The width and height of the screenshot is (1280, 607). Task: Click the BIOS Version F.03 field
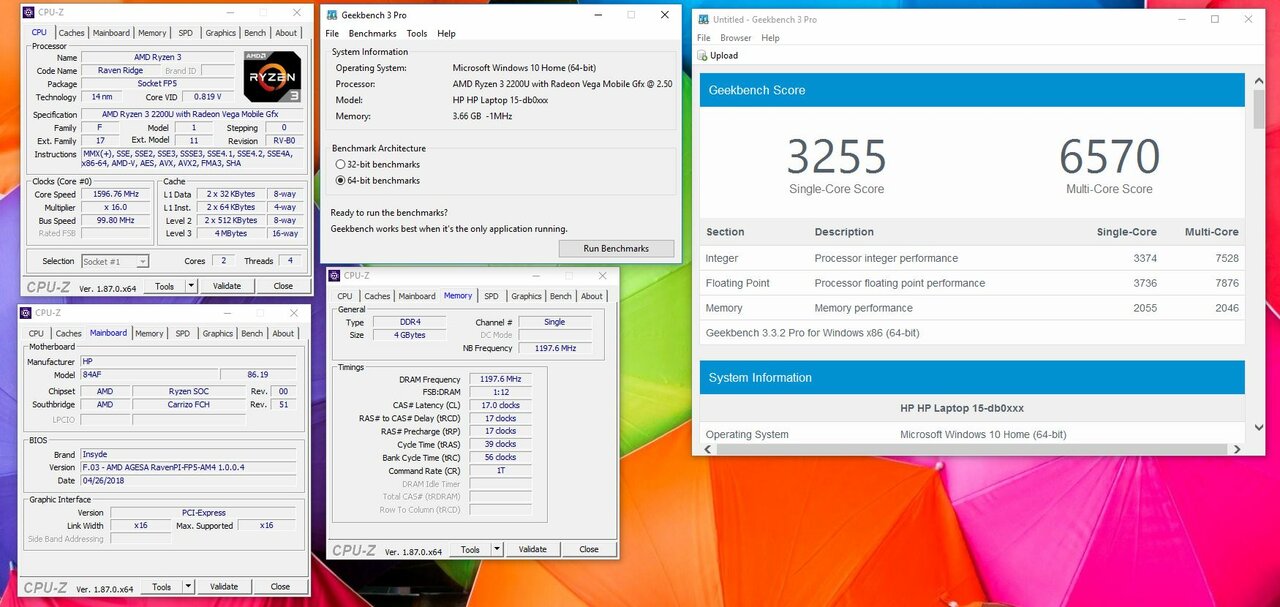point(188,467)
